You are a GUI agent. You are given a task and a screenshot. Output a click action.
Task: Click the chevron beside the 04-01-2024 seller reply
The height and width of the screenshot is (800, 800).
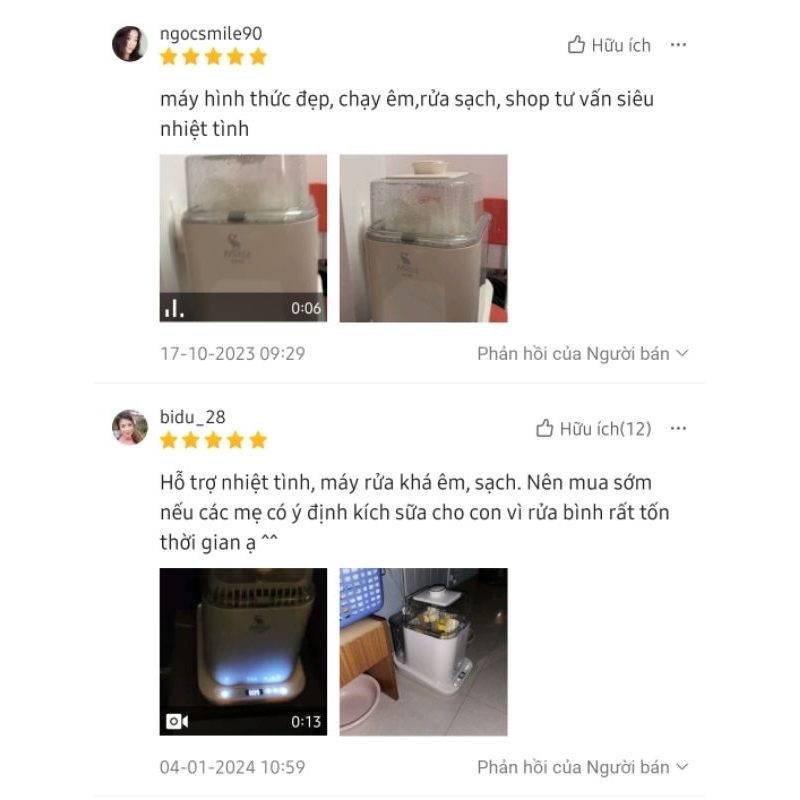tap(682, 767)
